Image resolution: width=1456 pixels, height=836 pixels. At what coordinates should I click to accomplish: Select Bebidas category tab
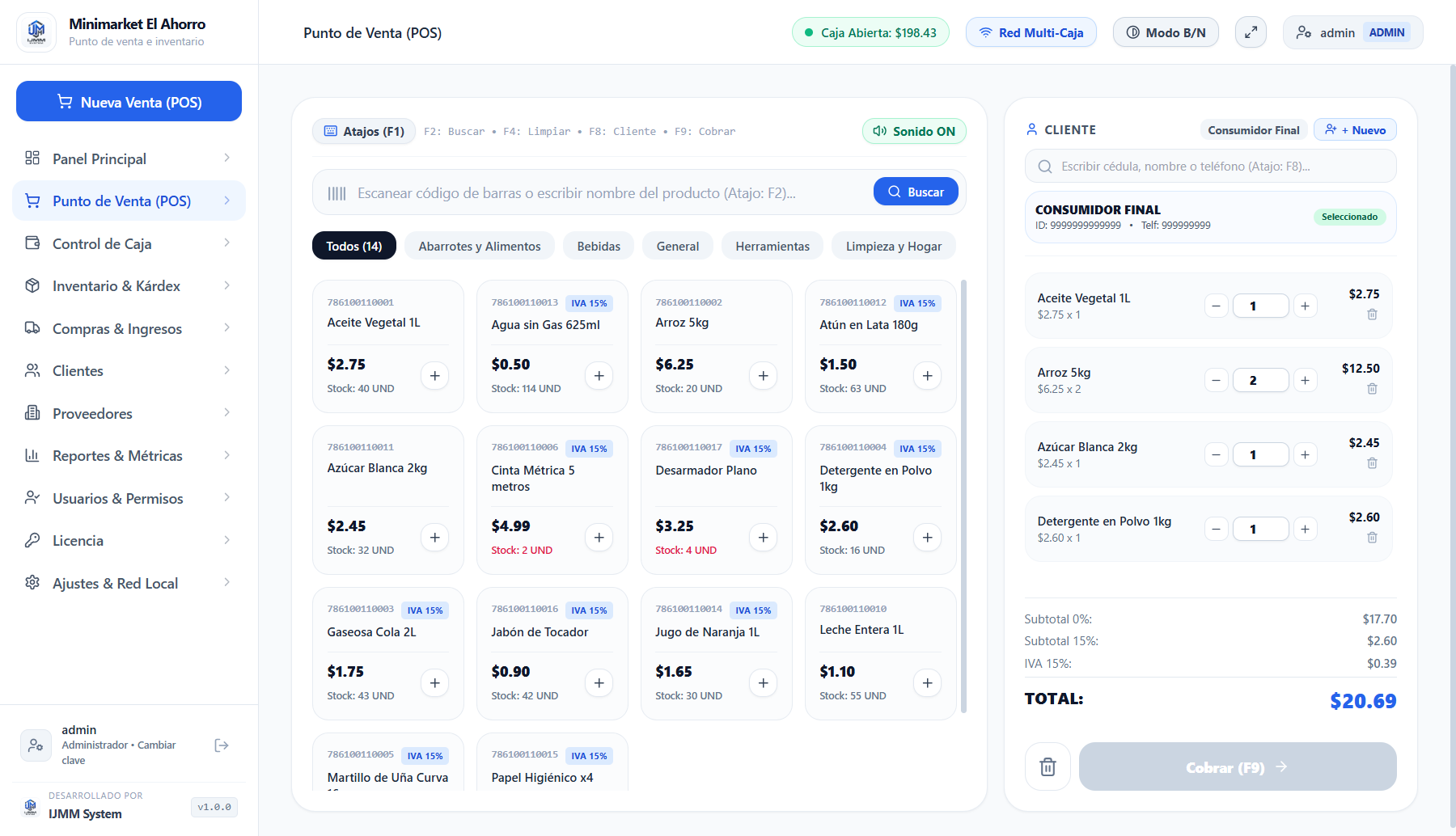pos(599,246)
